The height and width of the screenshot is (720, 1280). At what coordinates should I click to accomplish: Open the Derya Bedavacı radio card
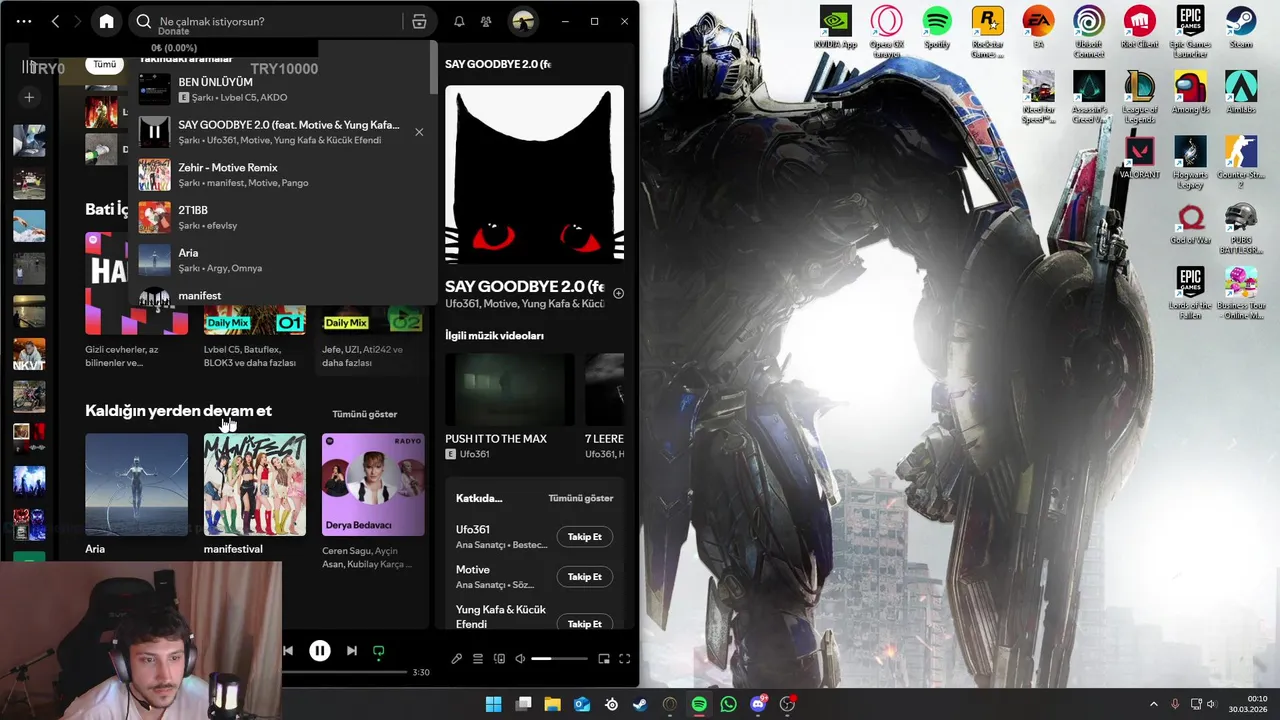click(x=373, y=500)
